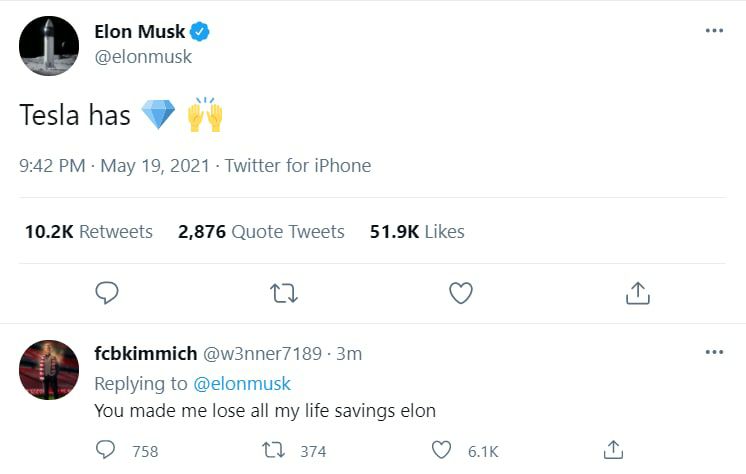
Task: View the 10.2K Retweets list
Action: [x=88, y=232]
